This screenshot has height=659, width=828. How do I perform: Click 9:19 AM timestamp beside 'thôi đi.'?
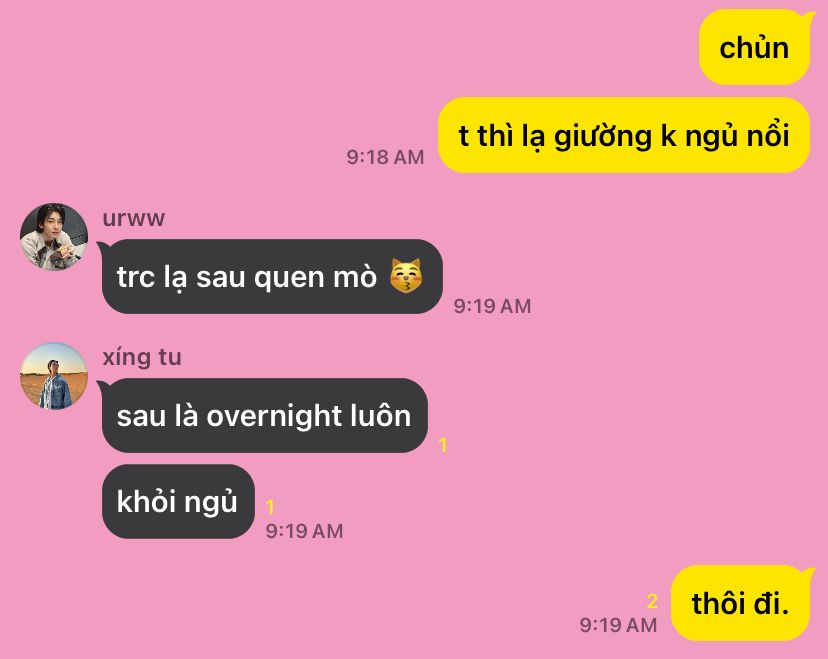618,625
